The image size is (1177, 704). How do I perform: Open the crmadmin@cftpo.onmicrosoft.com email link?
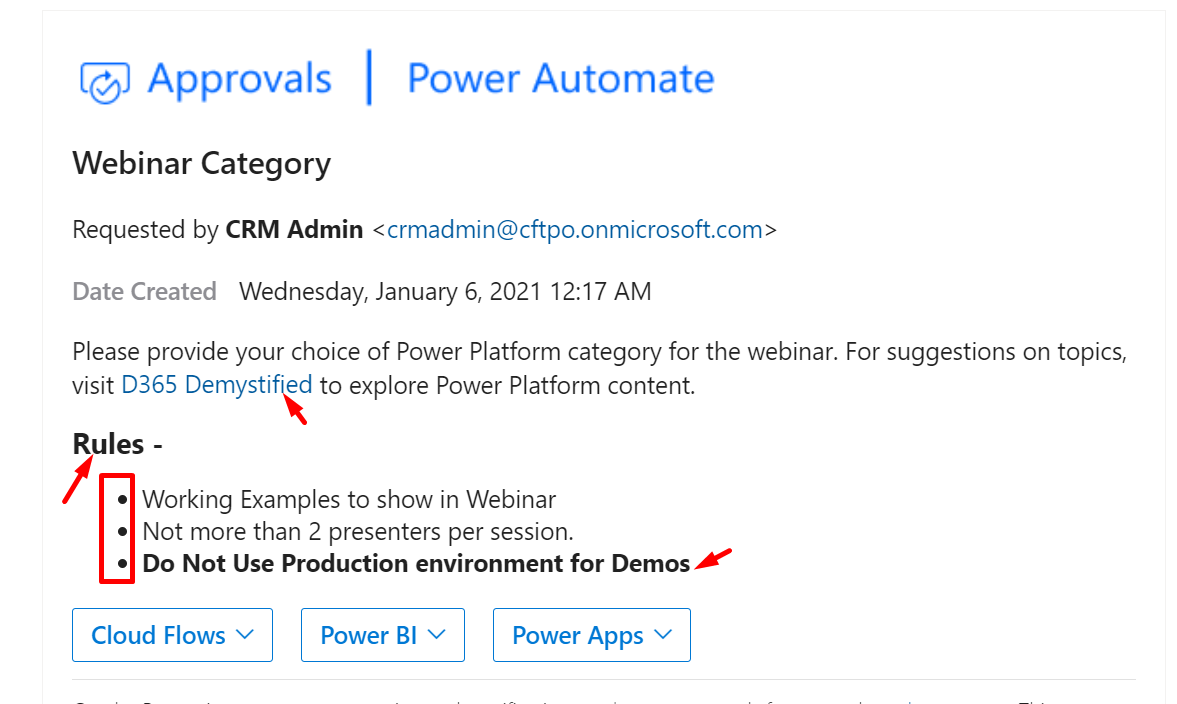coord(575,230)
